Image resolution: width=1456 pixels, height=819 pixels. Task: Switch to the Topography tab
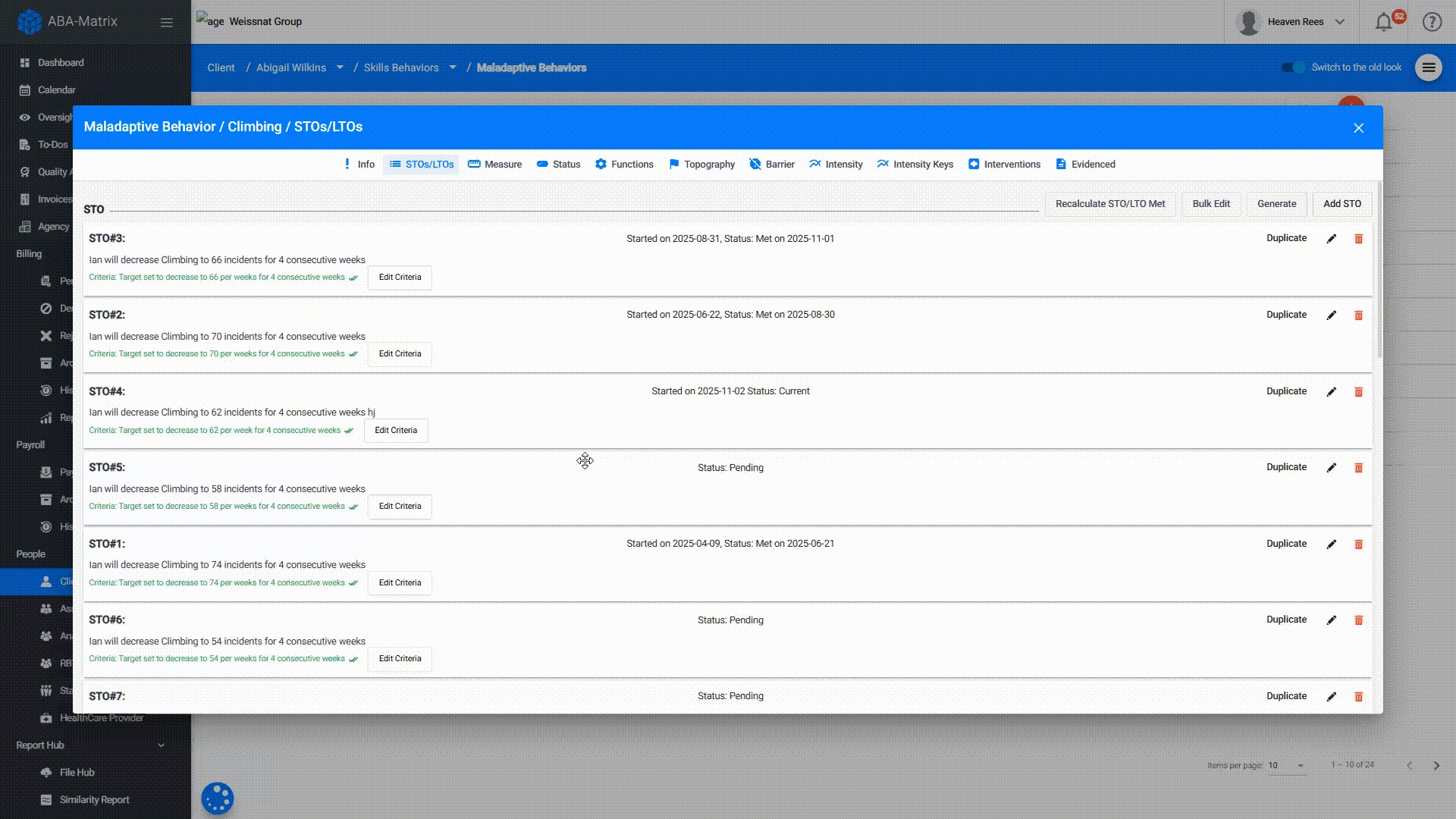pyautogui.click(x=701, y=165)
